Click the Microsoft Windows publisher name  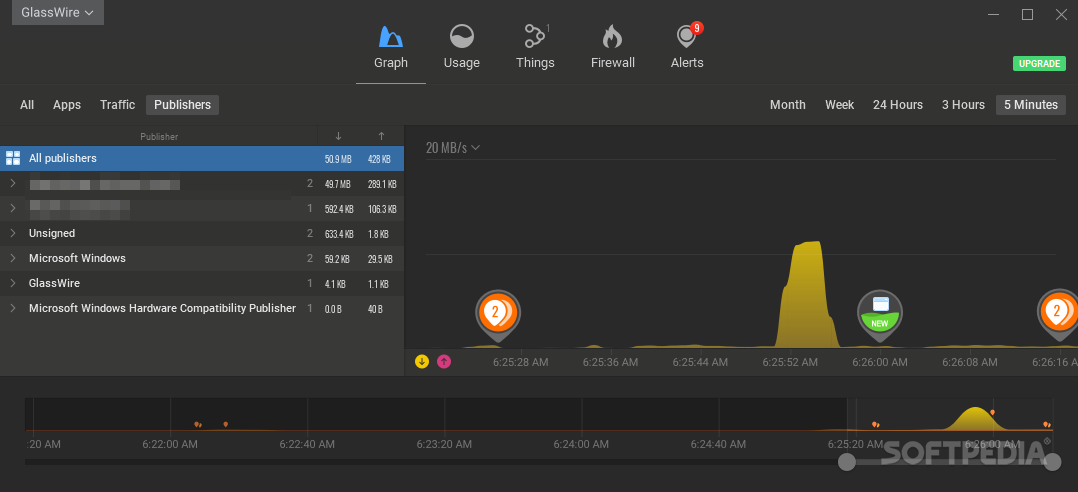point(77,258)
